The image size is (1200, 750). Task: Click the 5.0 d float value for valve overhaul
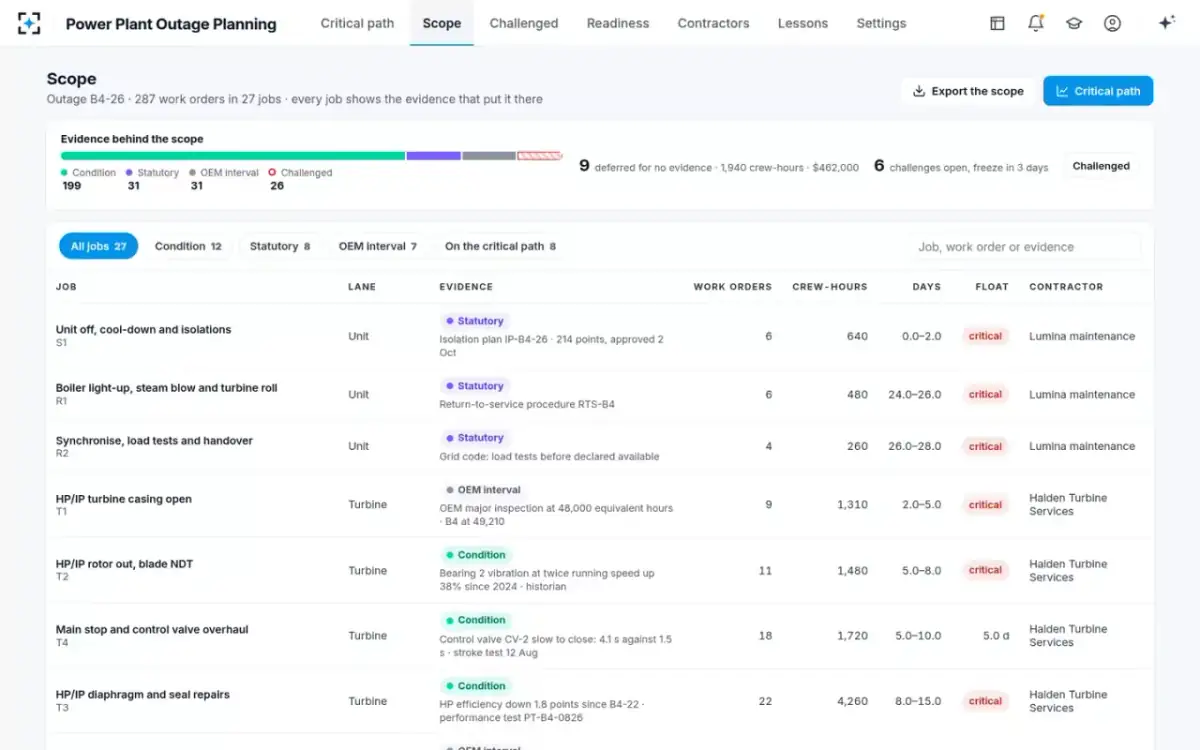(x=996, y=636)
